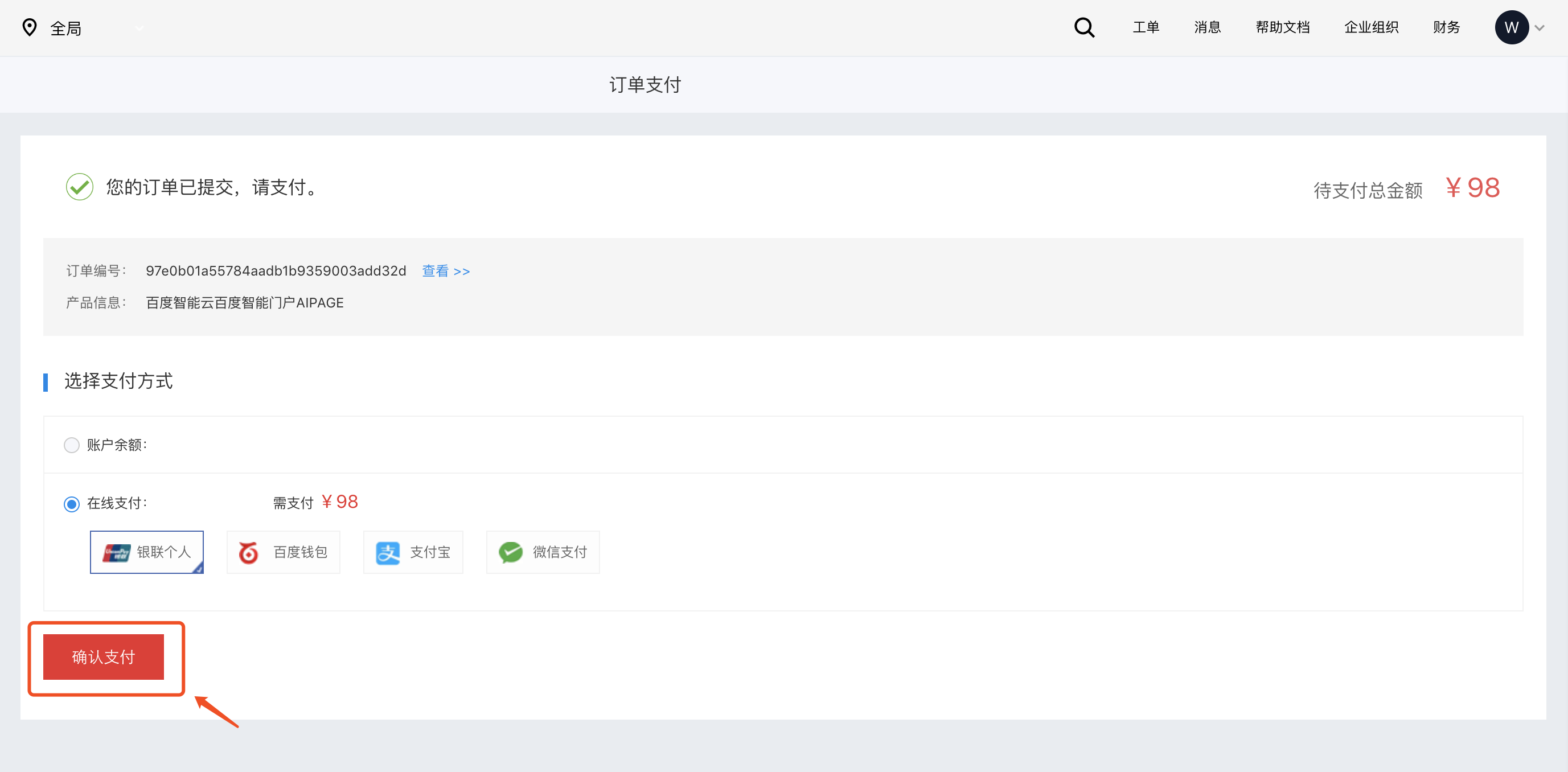Click the Alipay logo icon
Viewport: 1568px width, 772px height.
coord(387,552)
